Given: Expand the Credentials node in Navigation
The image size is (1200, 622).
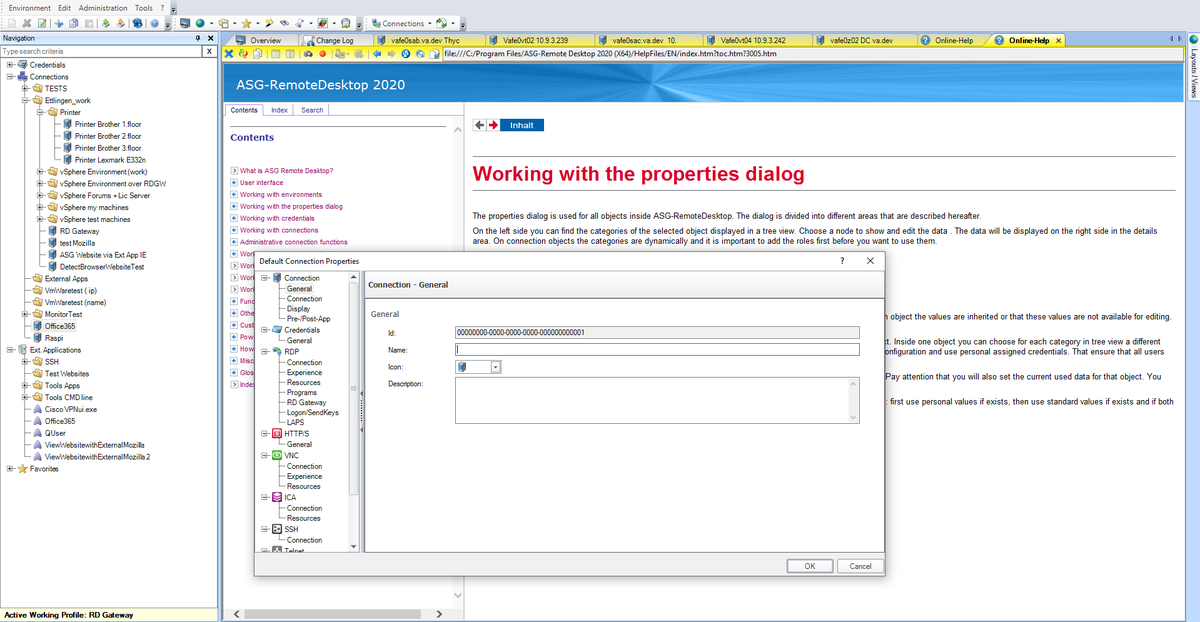Looking at the screenshot, I should pyautogui.click(x=9, y=65).
